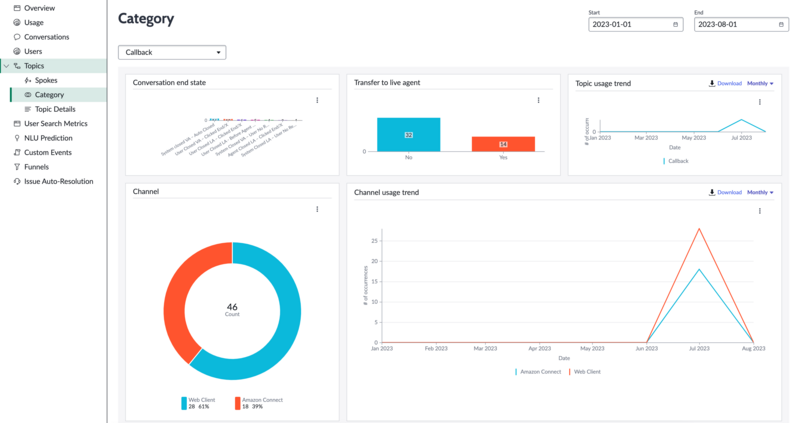Click the 46 Count donut center
The width and height of the screenshot is (800, 423).
(232, 309)
